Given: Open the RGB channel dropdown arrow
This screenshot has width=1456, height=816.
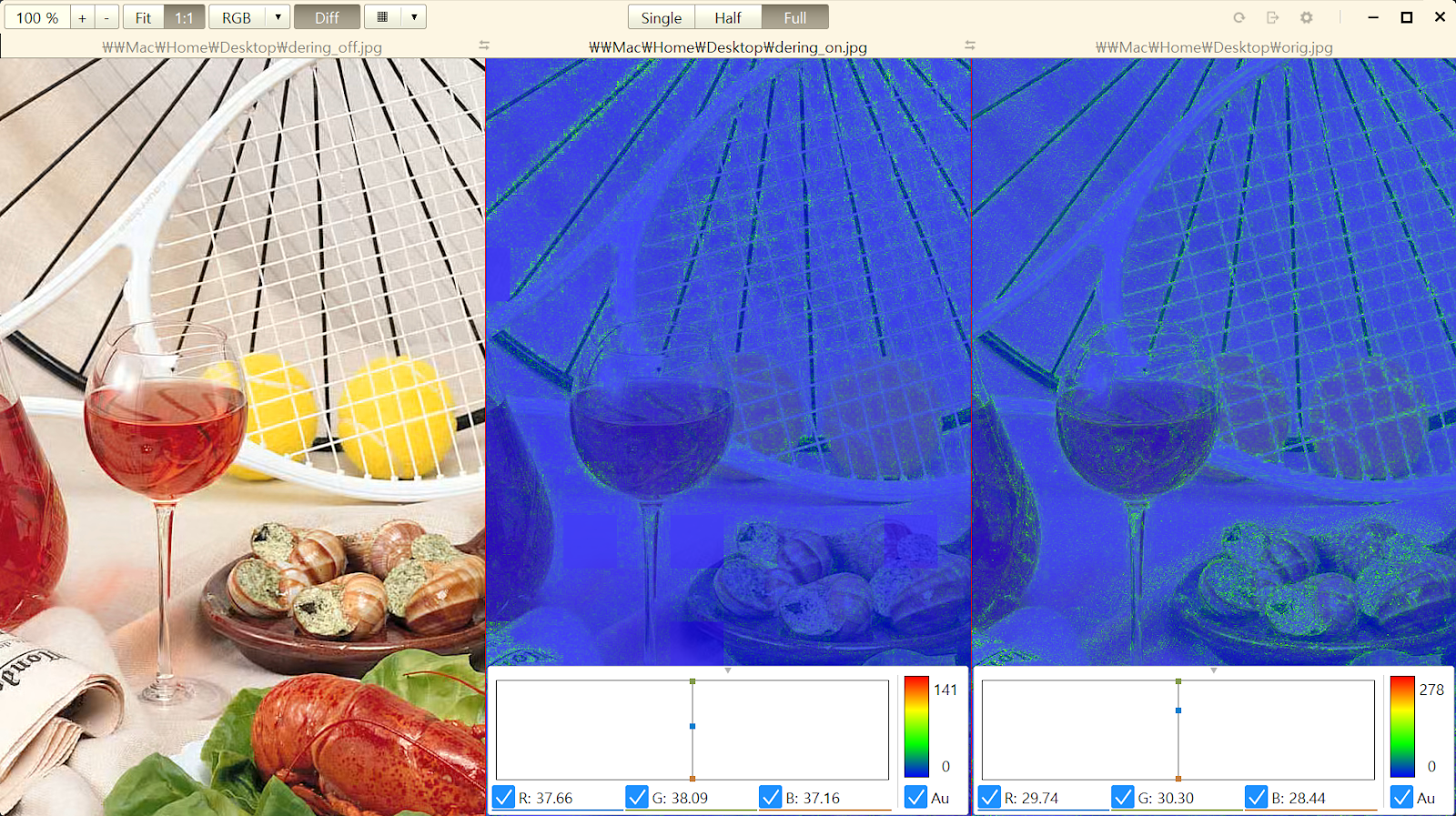Looking at the screenshot, I should coord(278,17).
